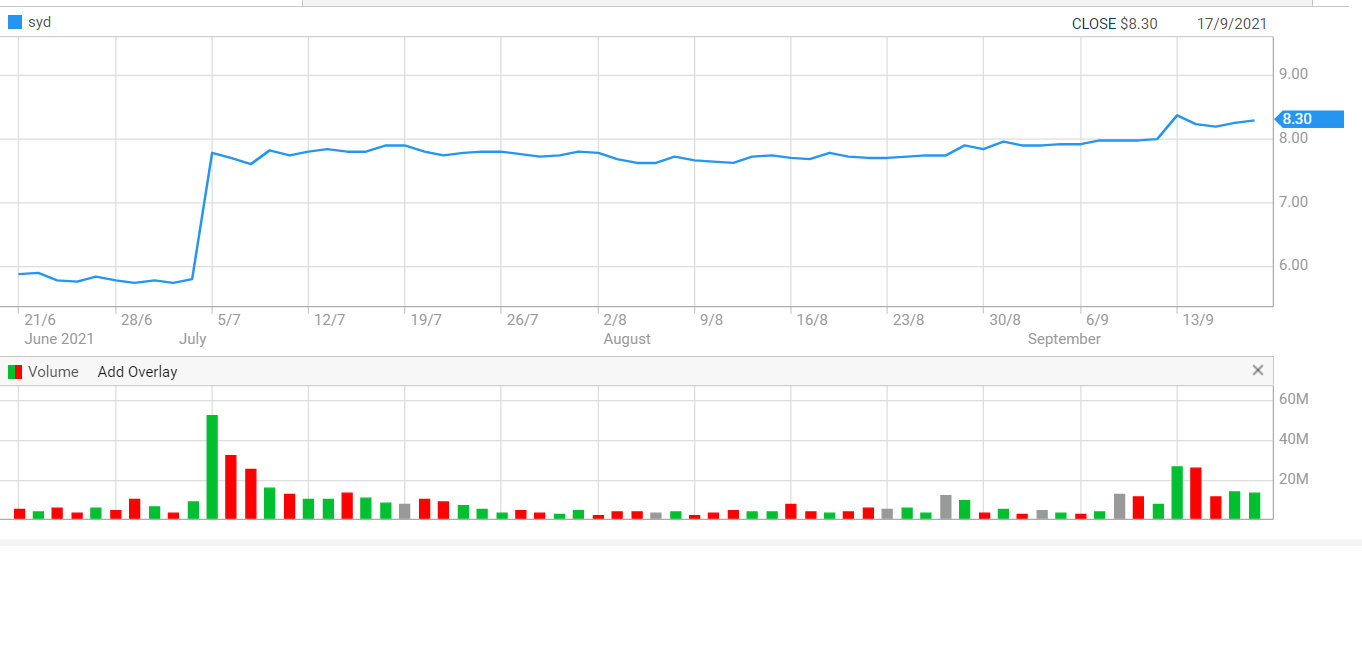Click the 12/7 date axis label

(329, 320)
